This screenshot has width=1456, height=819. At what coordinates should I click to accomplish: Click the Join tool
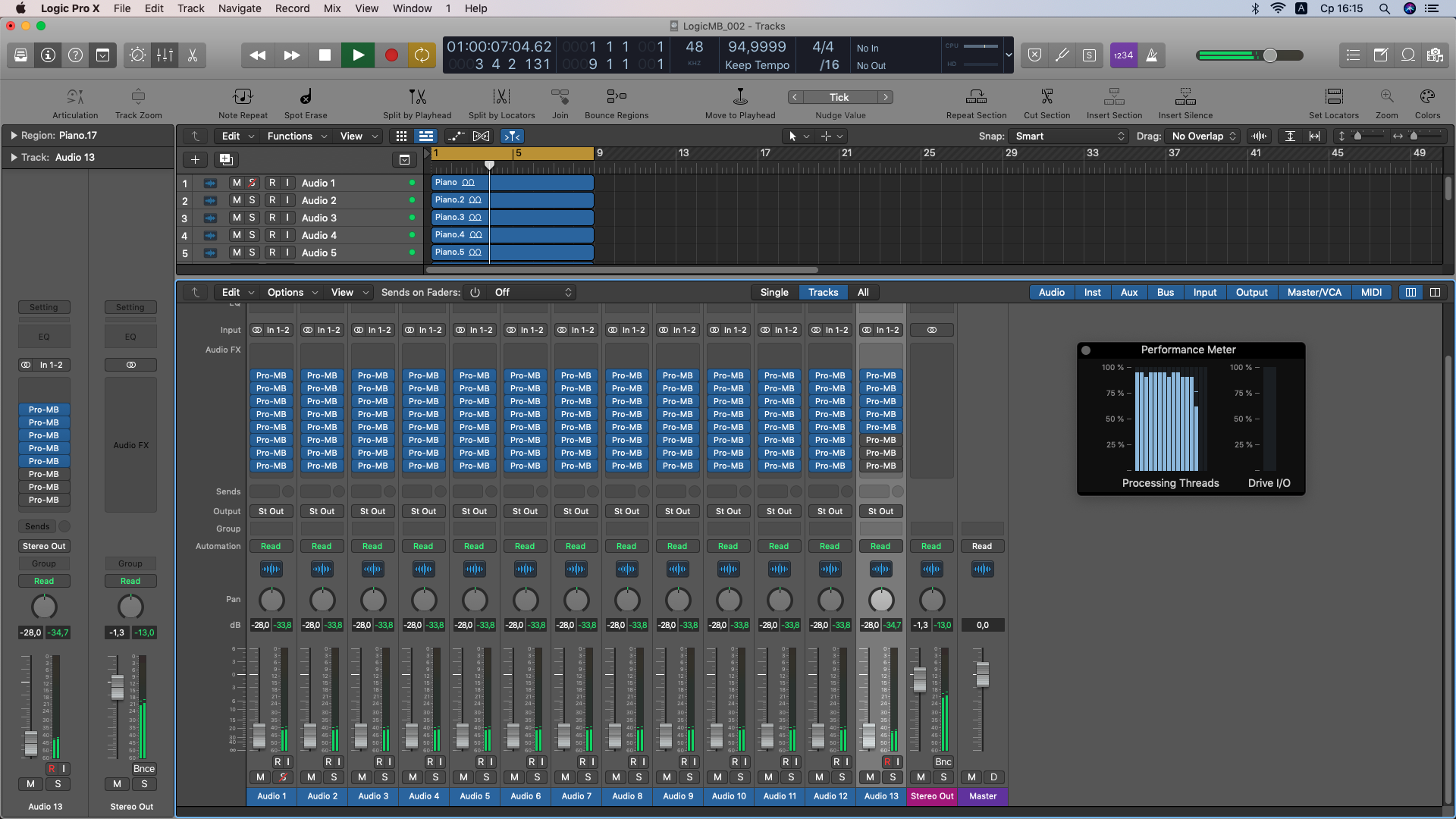coord(560,103)
